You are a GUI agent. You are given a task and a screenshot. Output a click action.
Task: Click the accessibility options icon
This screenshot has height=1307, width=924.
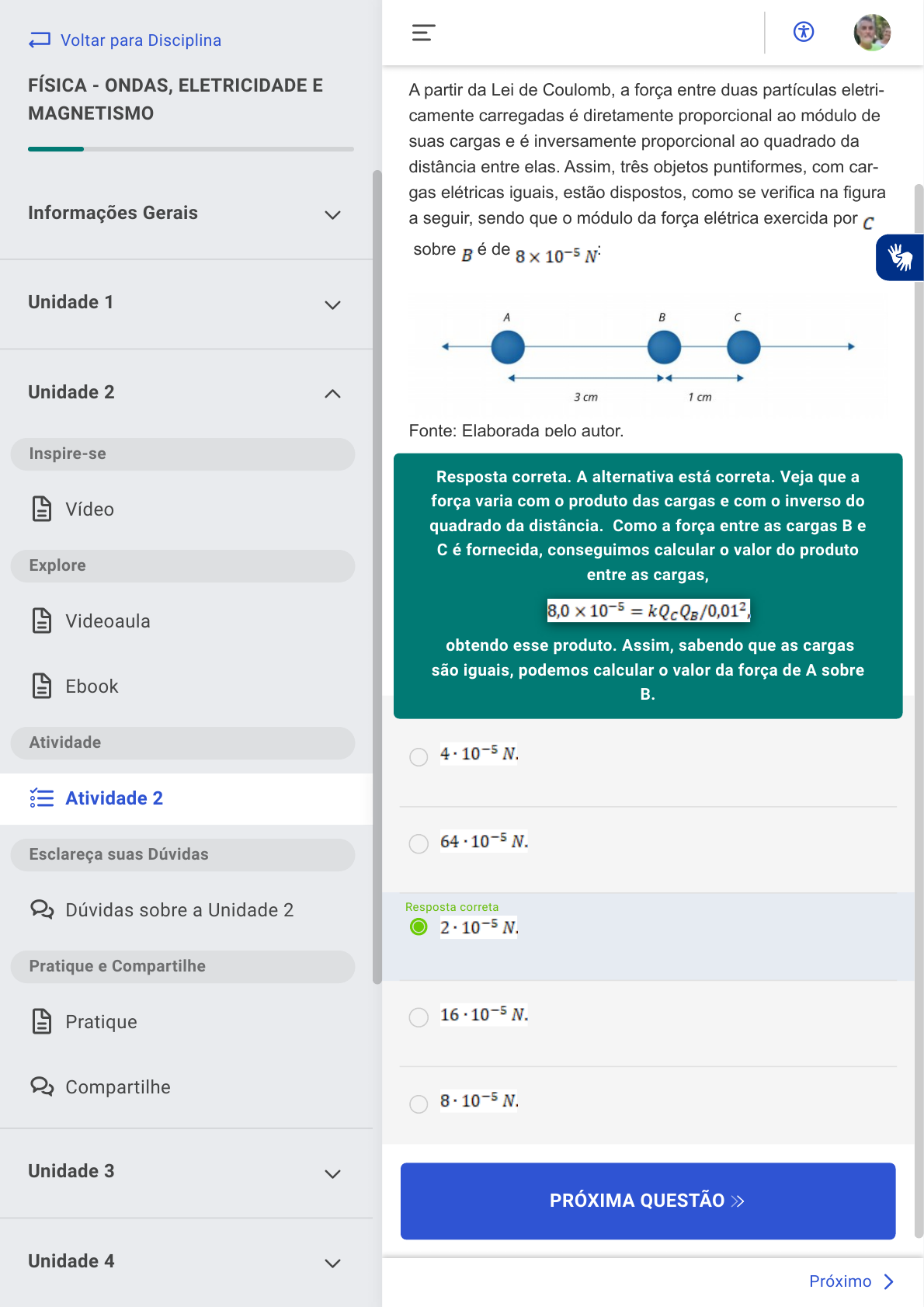click(x=804, y=32)
